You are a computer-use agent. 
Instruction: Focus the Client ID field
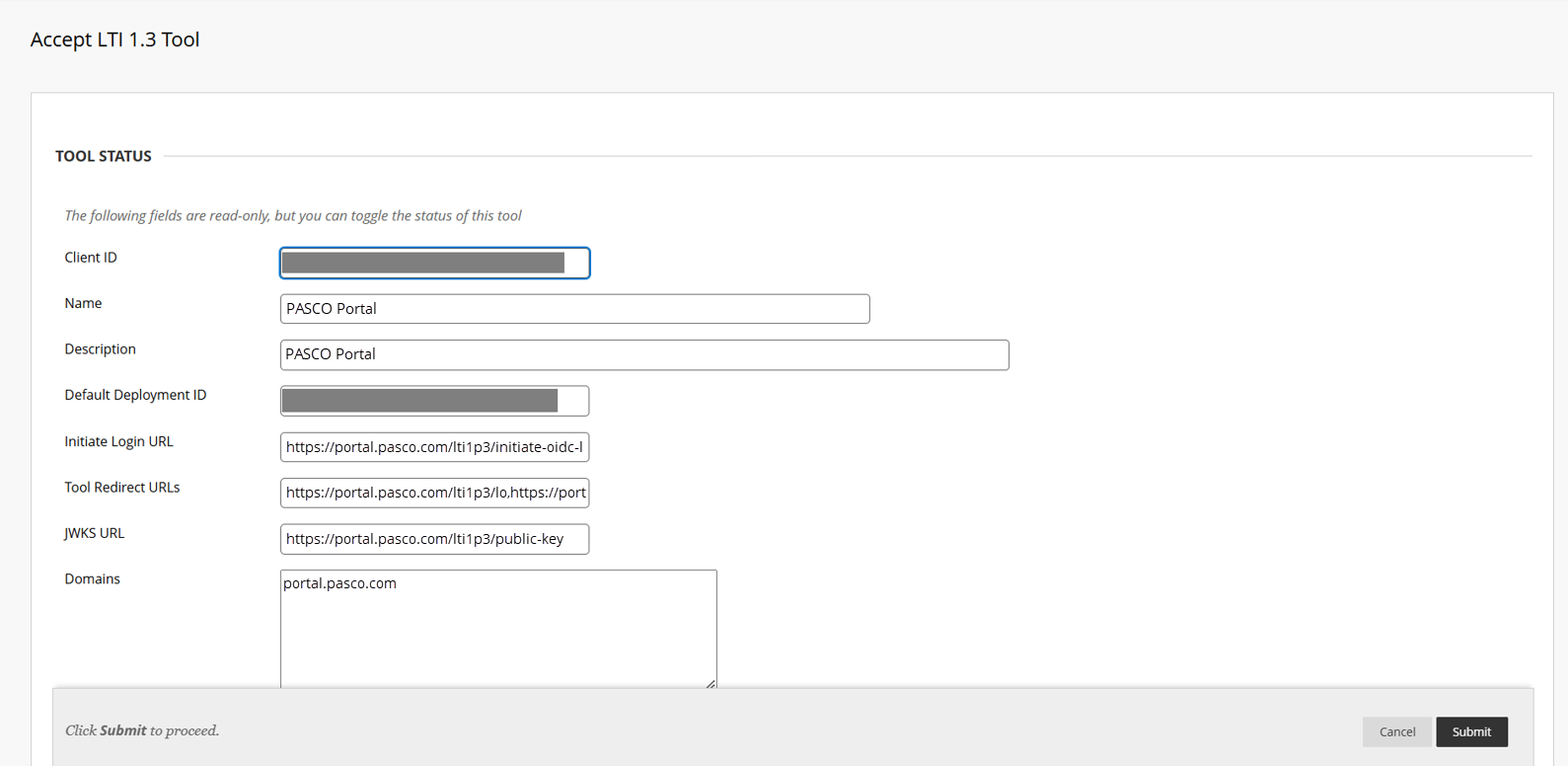pos(434,263)
